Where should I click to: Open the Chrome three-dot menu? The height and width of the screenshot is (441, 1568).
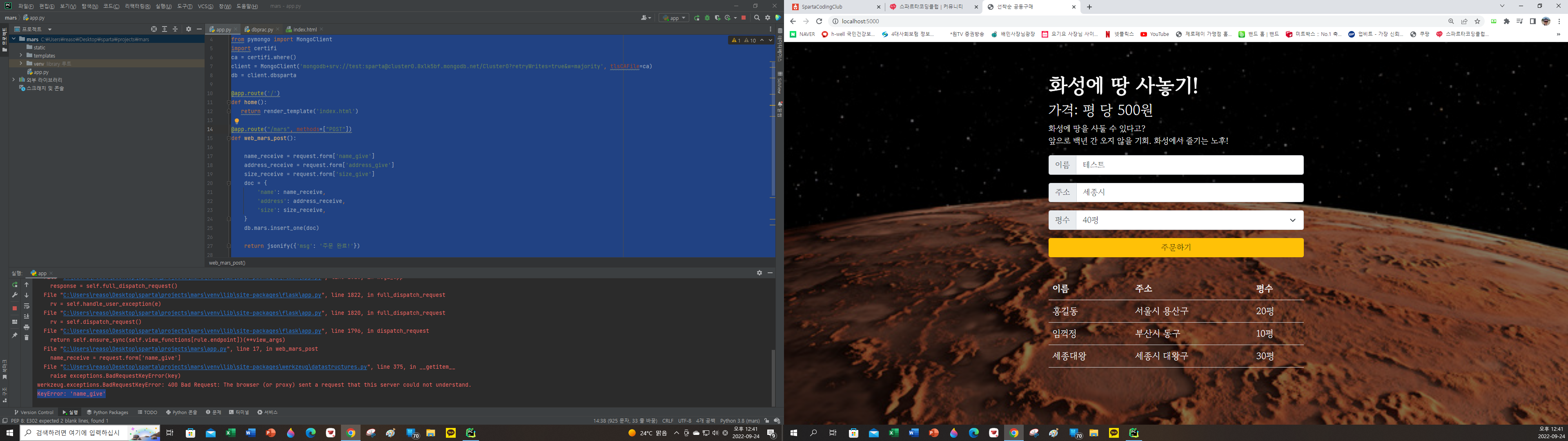click(1559, 21)
